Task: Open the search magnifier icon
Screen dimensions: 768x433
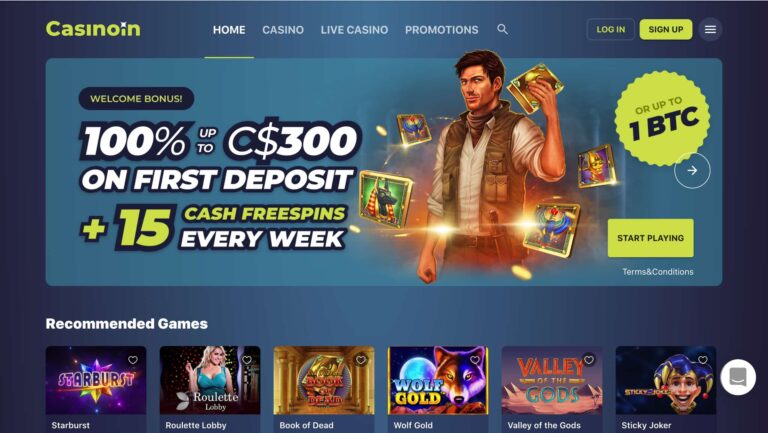Action: pyautogui.click(x=502, y=29)
